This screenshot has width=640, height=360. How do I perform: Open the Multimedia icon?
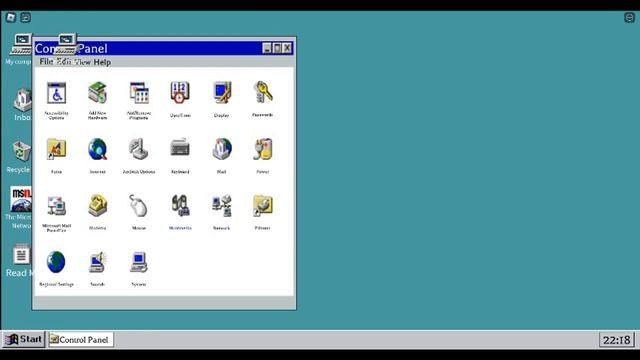180,205
